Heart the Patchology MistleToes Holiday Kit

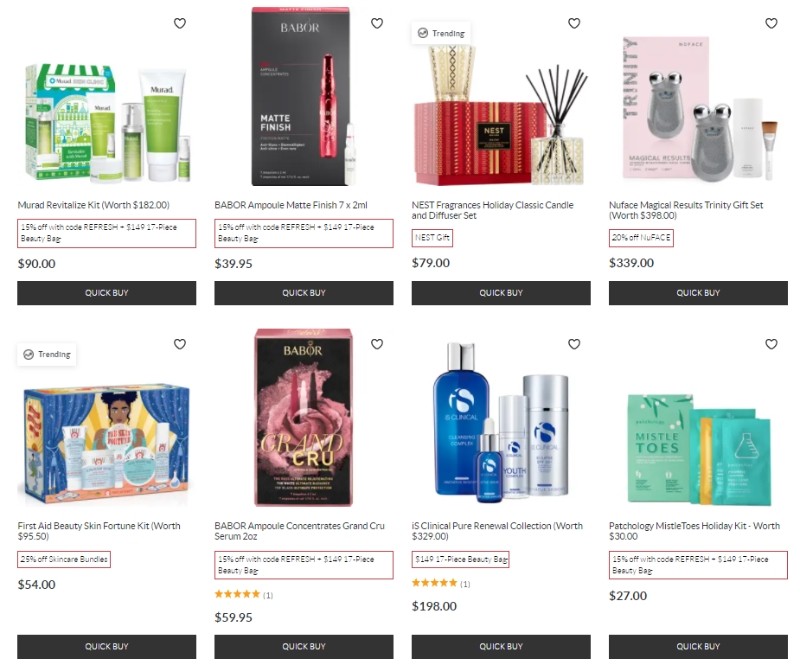click(771, 344)
